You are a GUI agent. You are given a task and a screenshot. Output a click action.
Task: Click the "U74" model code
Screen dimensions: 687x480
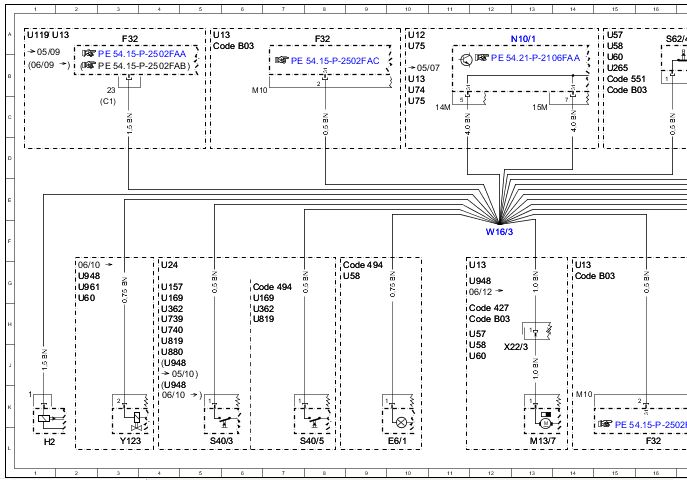(x=416, y=90)
